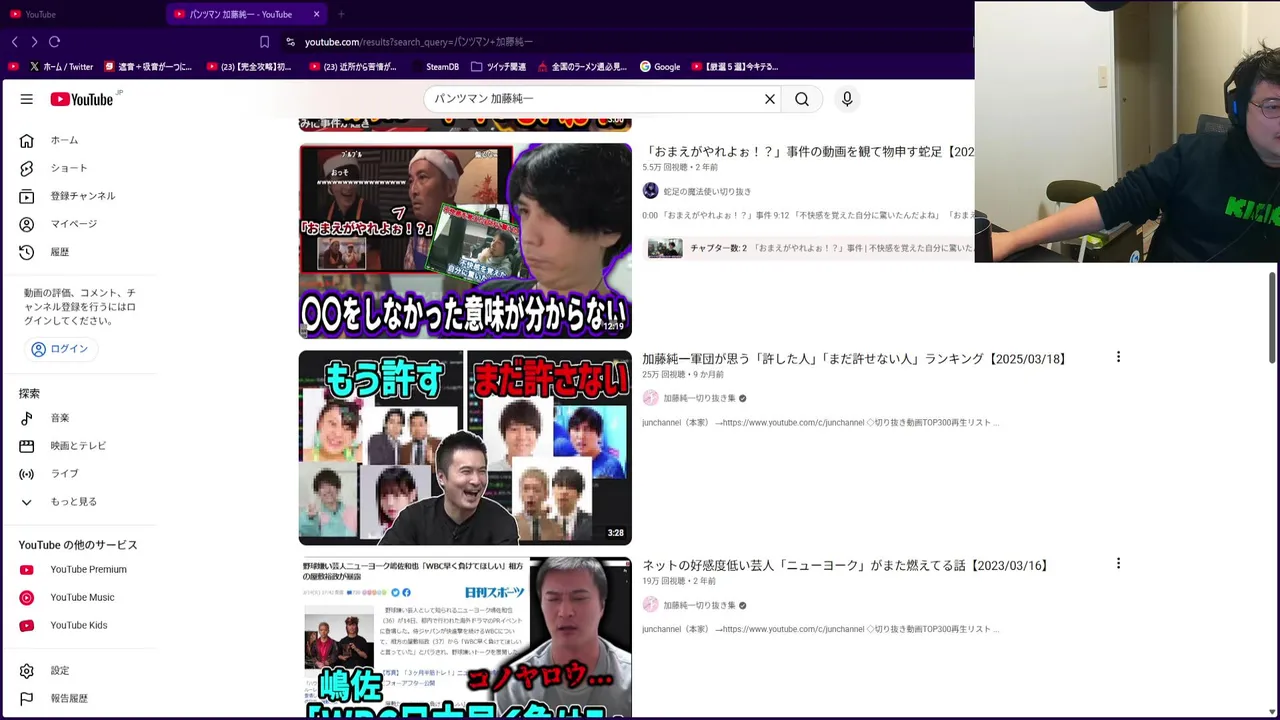Click the magnifier search button
This screenshot has width=1280, height=720.
(802, 99)
